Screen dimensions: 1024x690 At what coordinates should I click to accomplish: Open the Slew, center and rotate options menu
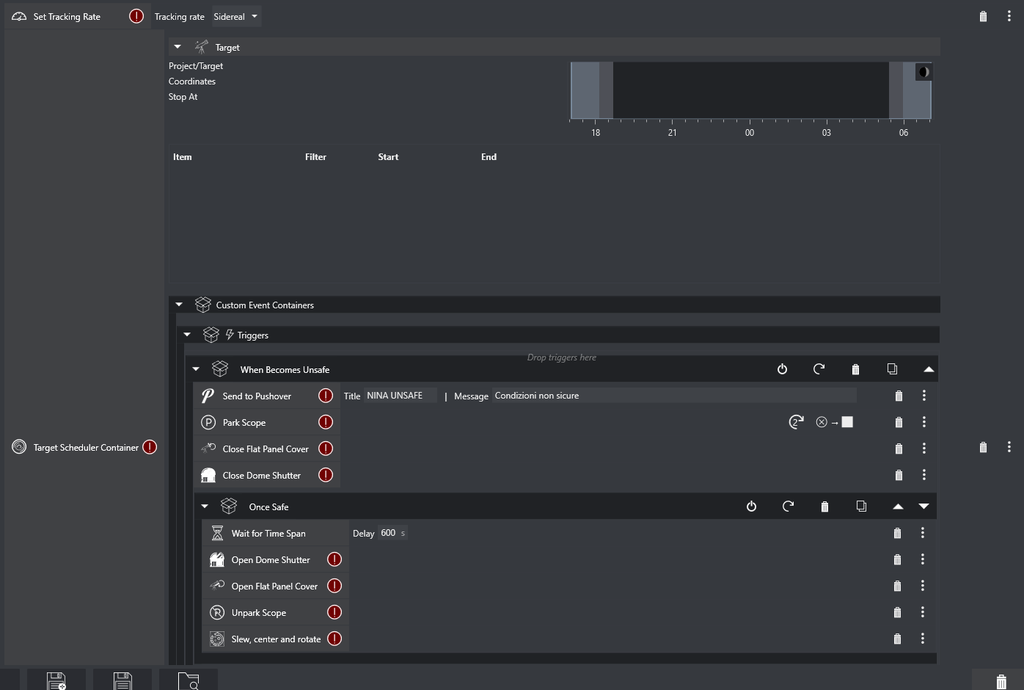[x=923, y=639]
